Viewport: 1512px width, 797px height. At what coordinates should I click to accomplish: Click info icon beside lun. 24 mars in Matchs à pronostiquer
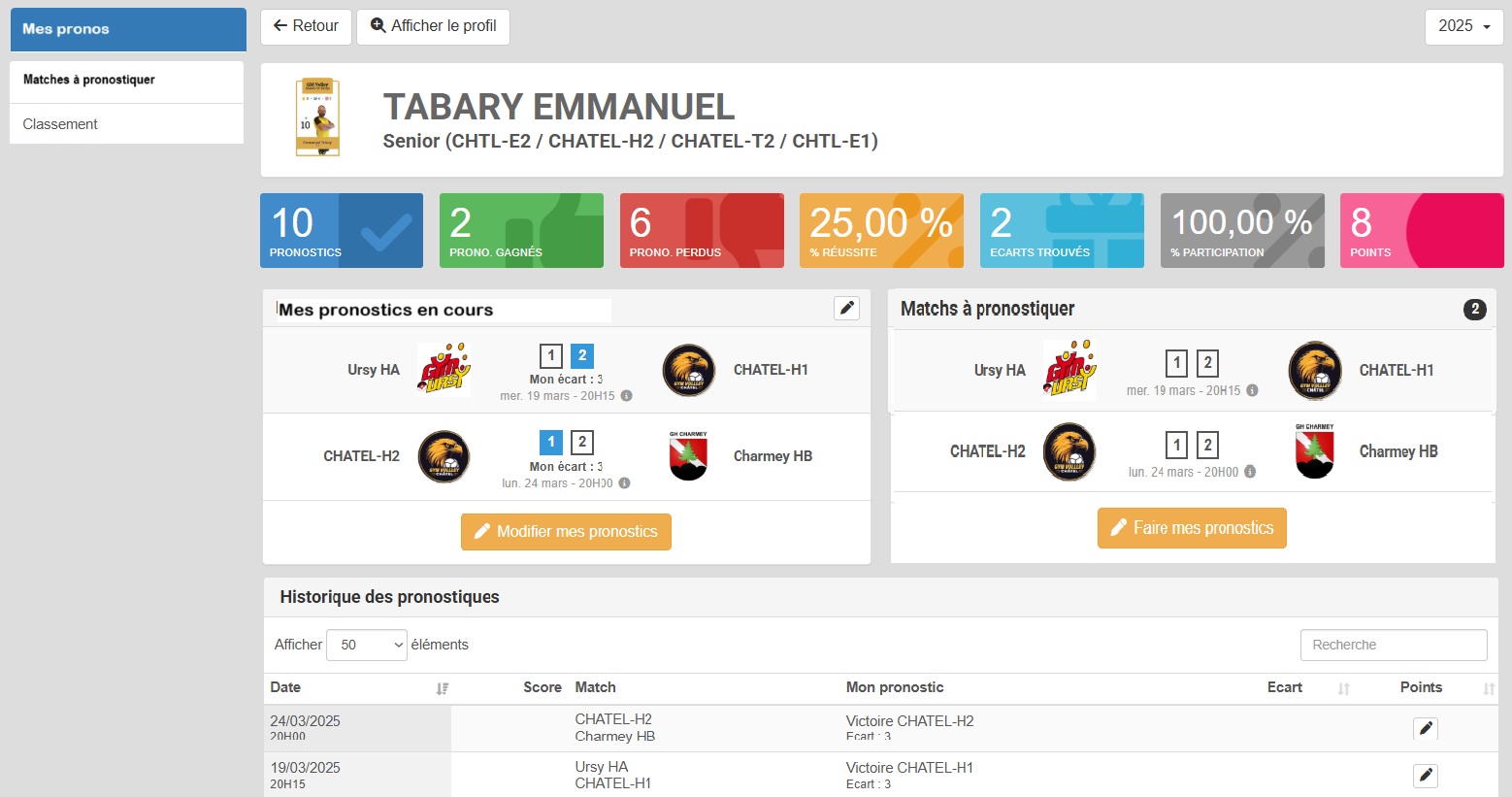point(1250,472)
